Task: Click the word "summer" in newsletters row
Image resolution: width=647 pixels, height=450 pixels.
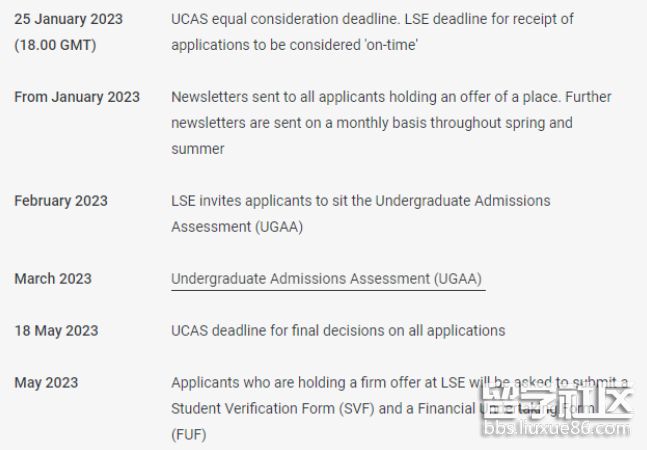Action: pos(198,149)
